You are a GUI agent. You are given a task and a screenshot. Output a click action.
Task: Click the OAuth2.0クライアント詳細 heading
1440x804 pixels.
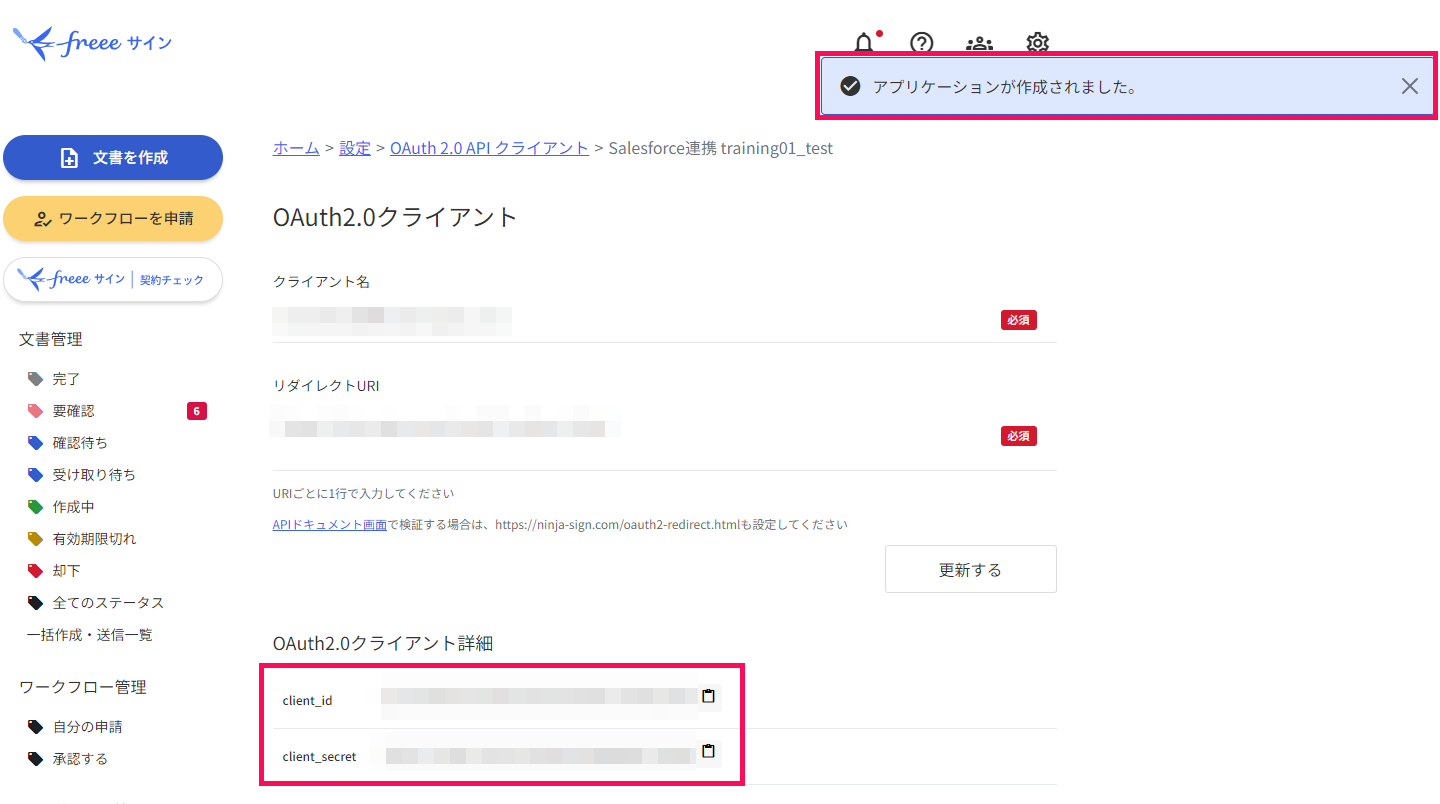coord(383,643)
